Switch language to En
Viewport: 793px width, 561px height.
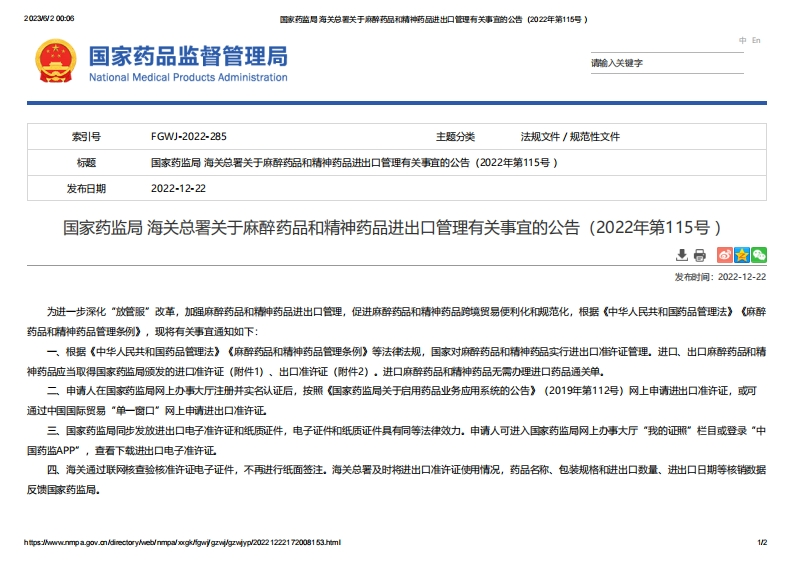point(756,40)
